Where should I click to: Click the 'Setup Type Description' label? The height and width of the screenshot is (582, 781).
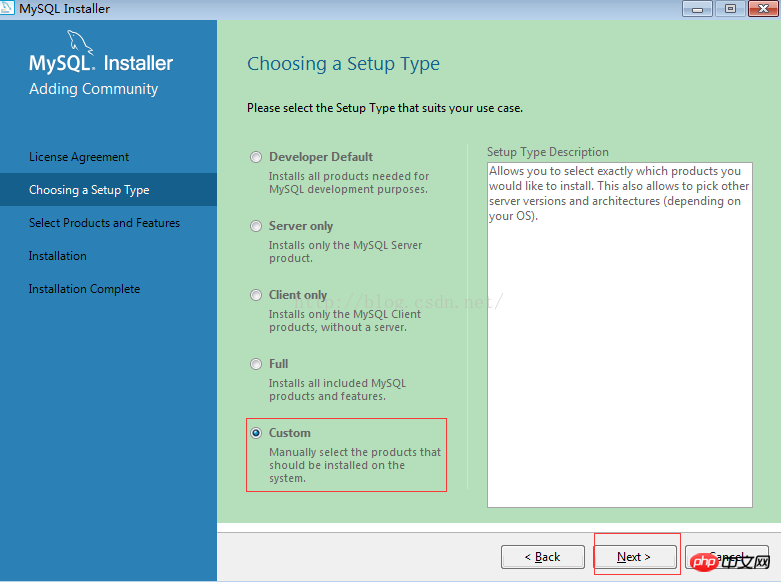tap(548, 152)
